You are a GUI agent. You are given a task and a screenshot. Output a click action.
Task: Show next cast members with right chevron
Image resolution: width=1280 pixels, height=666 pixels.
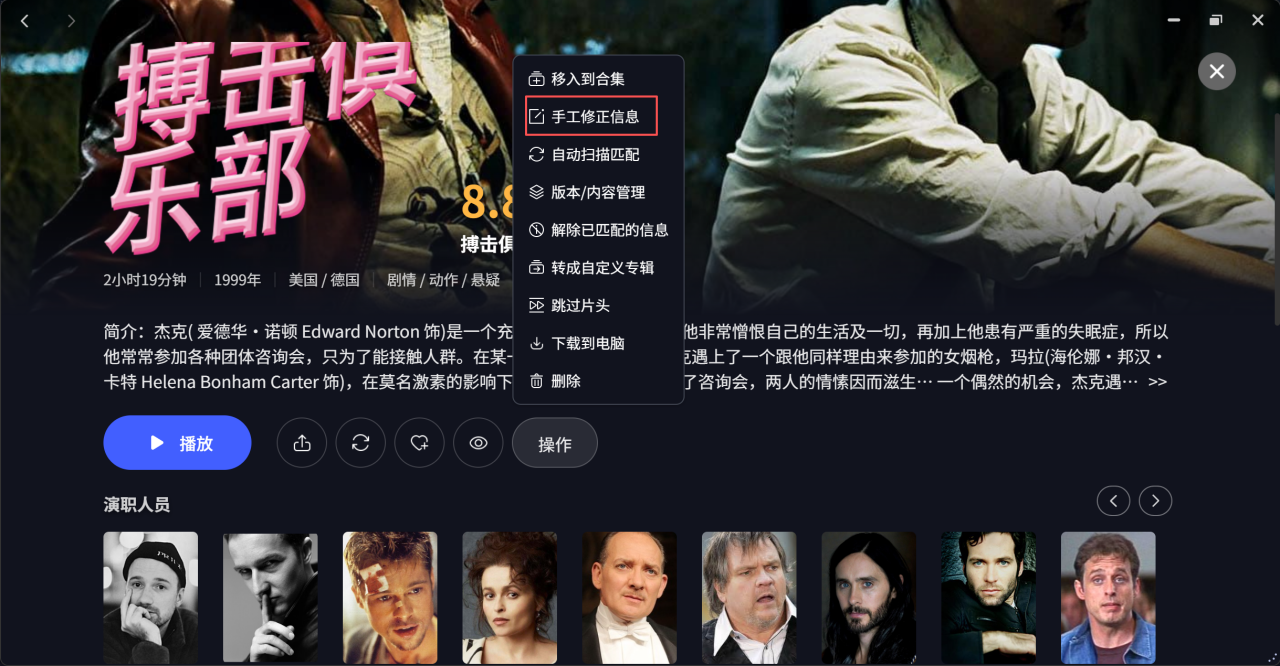click(x=1156, y=501)
